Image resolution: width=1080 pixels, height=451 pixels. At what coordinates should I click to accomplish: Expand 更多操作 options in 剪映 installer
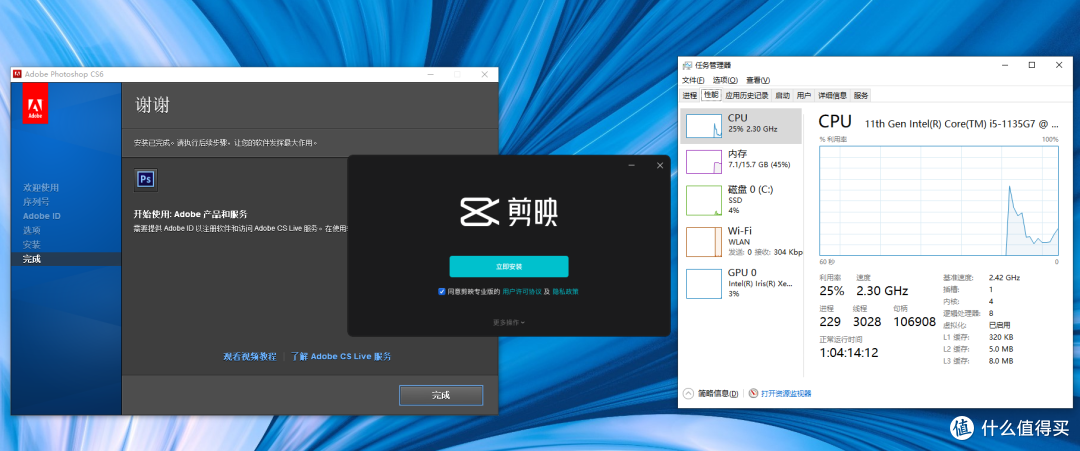coord(508,322)
